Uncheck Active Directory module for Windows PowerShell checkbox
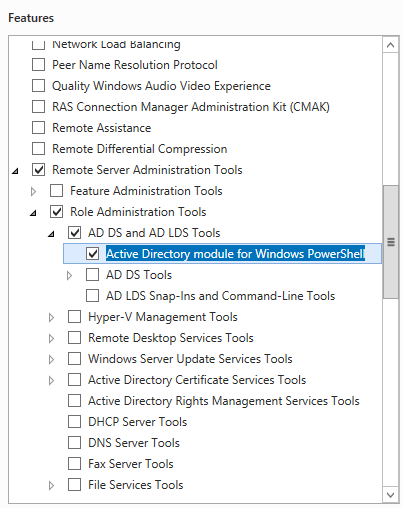 (x=92, y=254)
